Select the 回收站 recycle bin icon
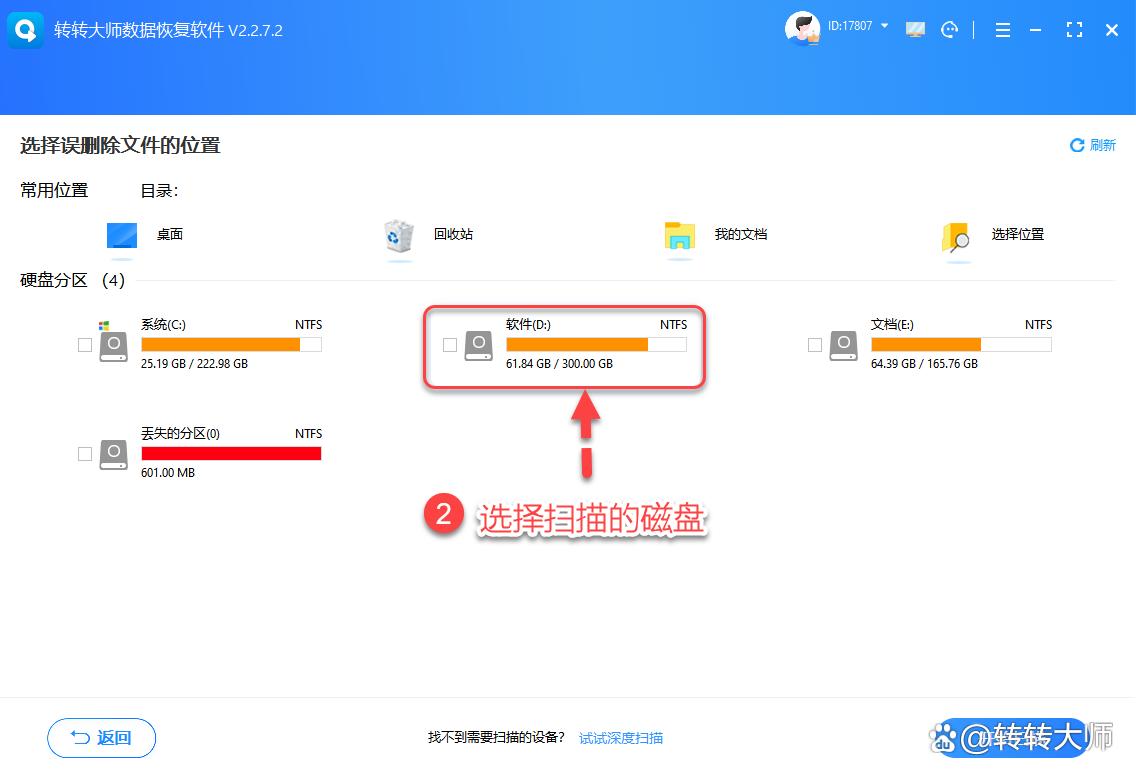The width and height of the screenshot is (1136, 778). click(x=398, y=236)
